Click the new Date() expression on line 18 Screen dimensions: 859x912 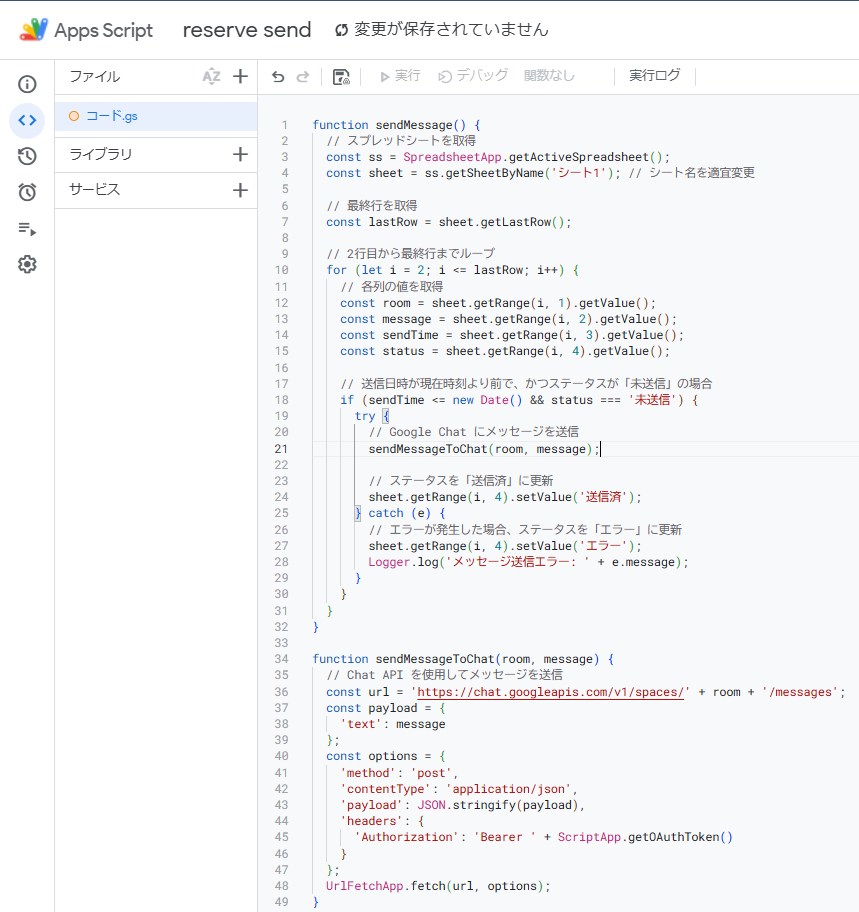click(x=487, y=400)
